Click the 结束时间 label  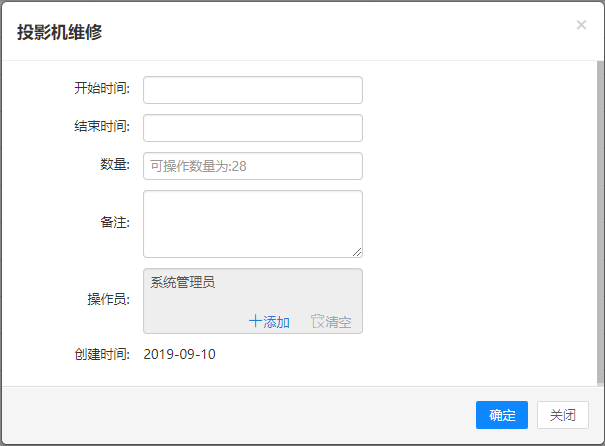point(102,127)
